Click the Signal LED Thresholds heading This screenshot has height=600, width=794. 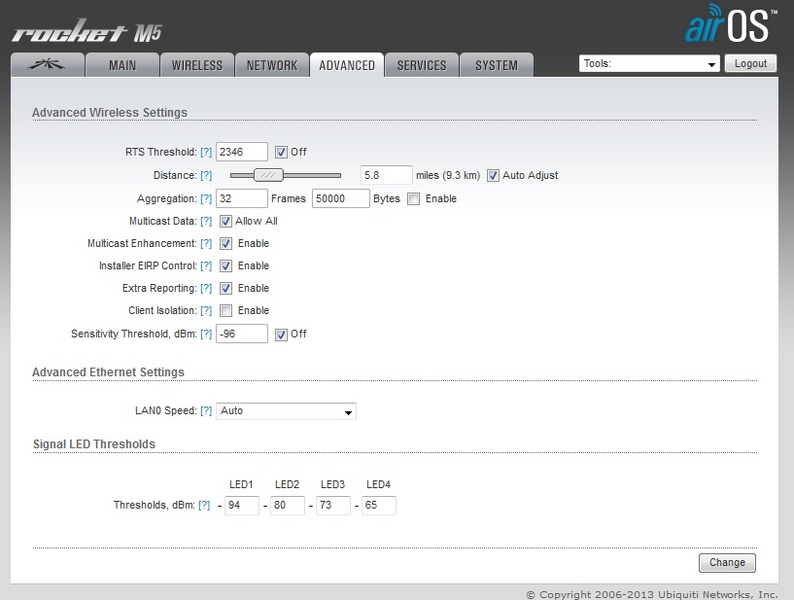point(94,444)
